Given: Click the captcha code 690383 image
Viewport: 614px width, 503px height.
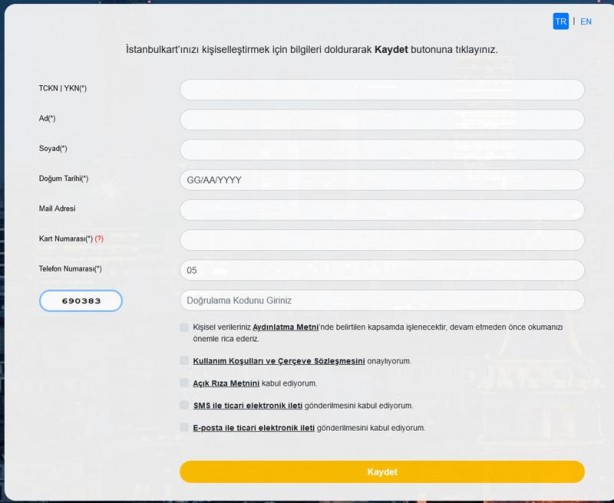Looking at the screenshot, I should (x=81, y=301).
